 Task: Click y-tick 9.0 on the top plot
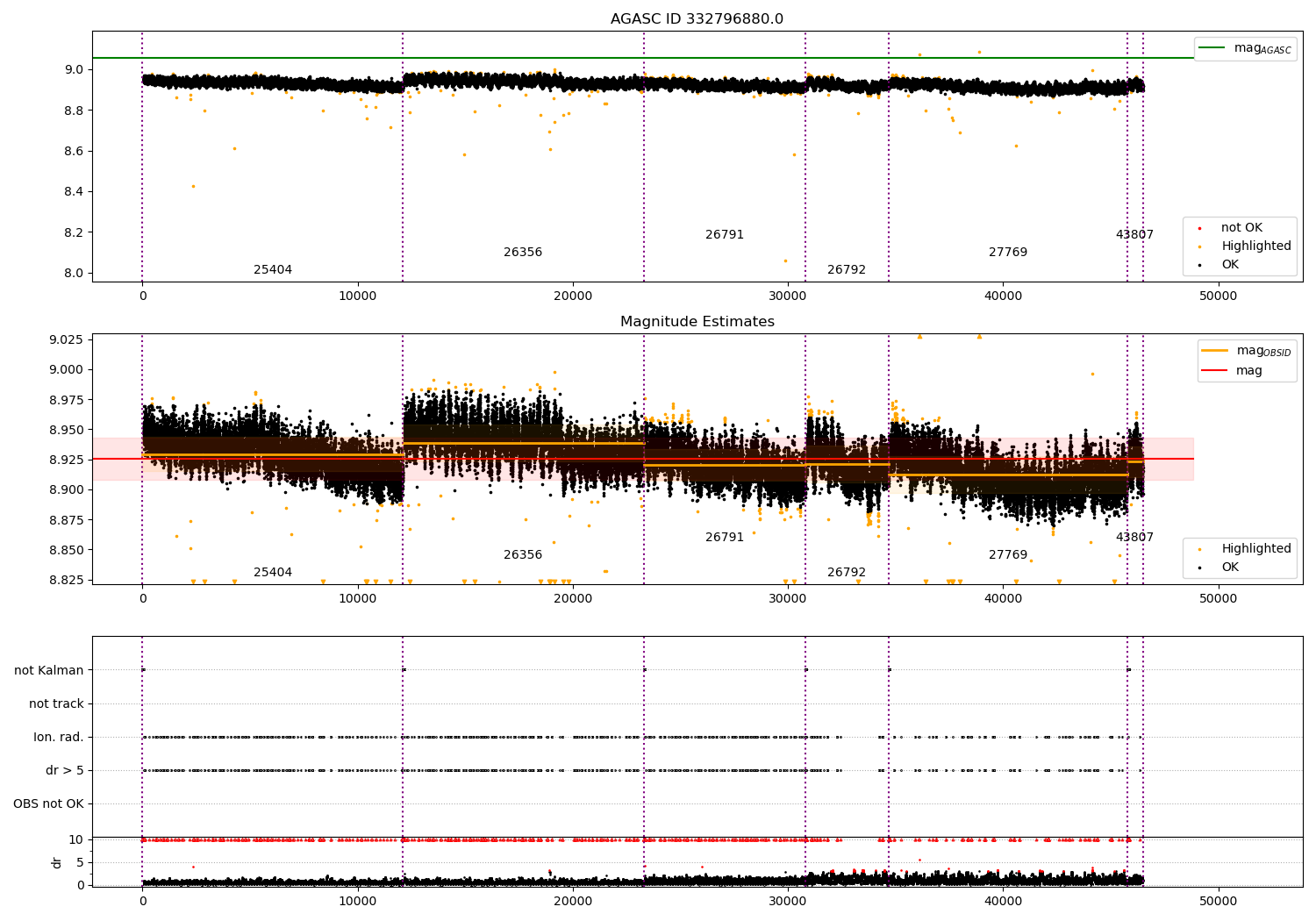pos(74,70)
